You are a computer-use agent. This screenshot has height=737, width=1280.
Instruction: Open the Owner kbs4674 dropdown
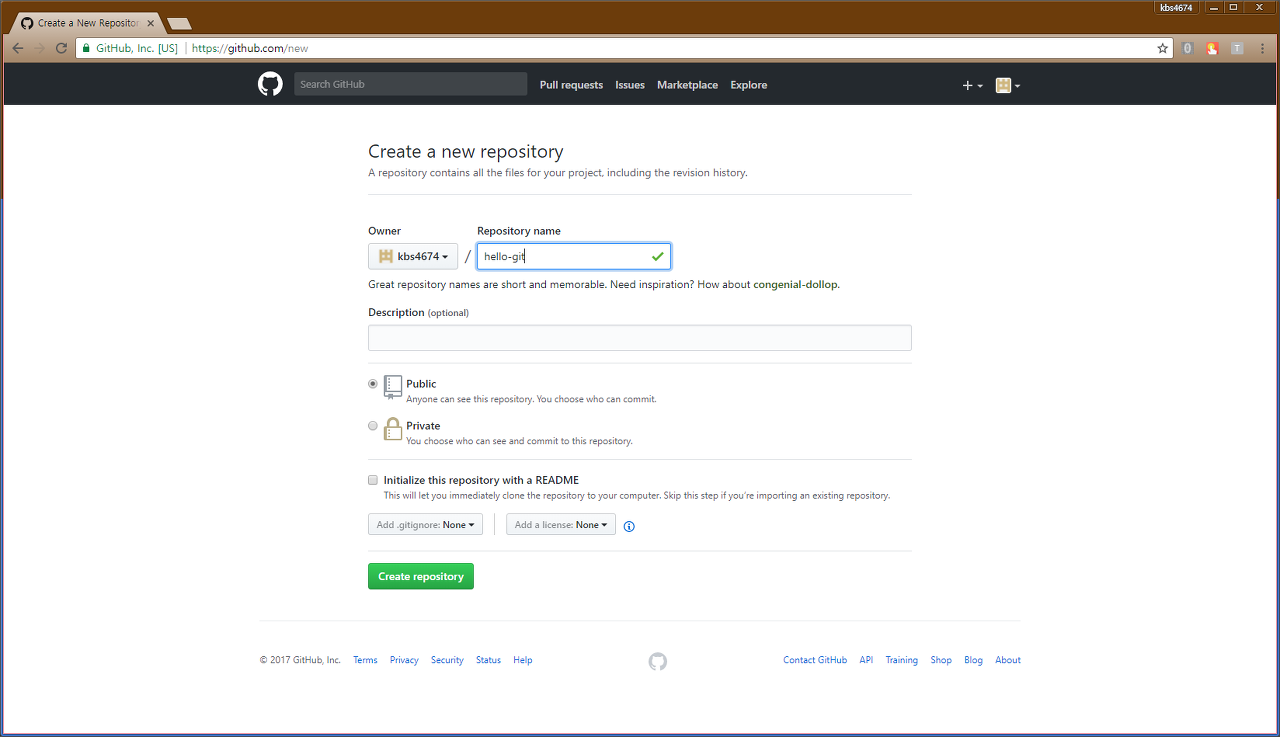tap(413, 256)
